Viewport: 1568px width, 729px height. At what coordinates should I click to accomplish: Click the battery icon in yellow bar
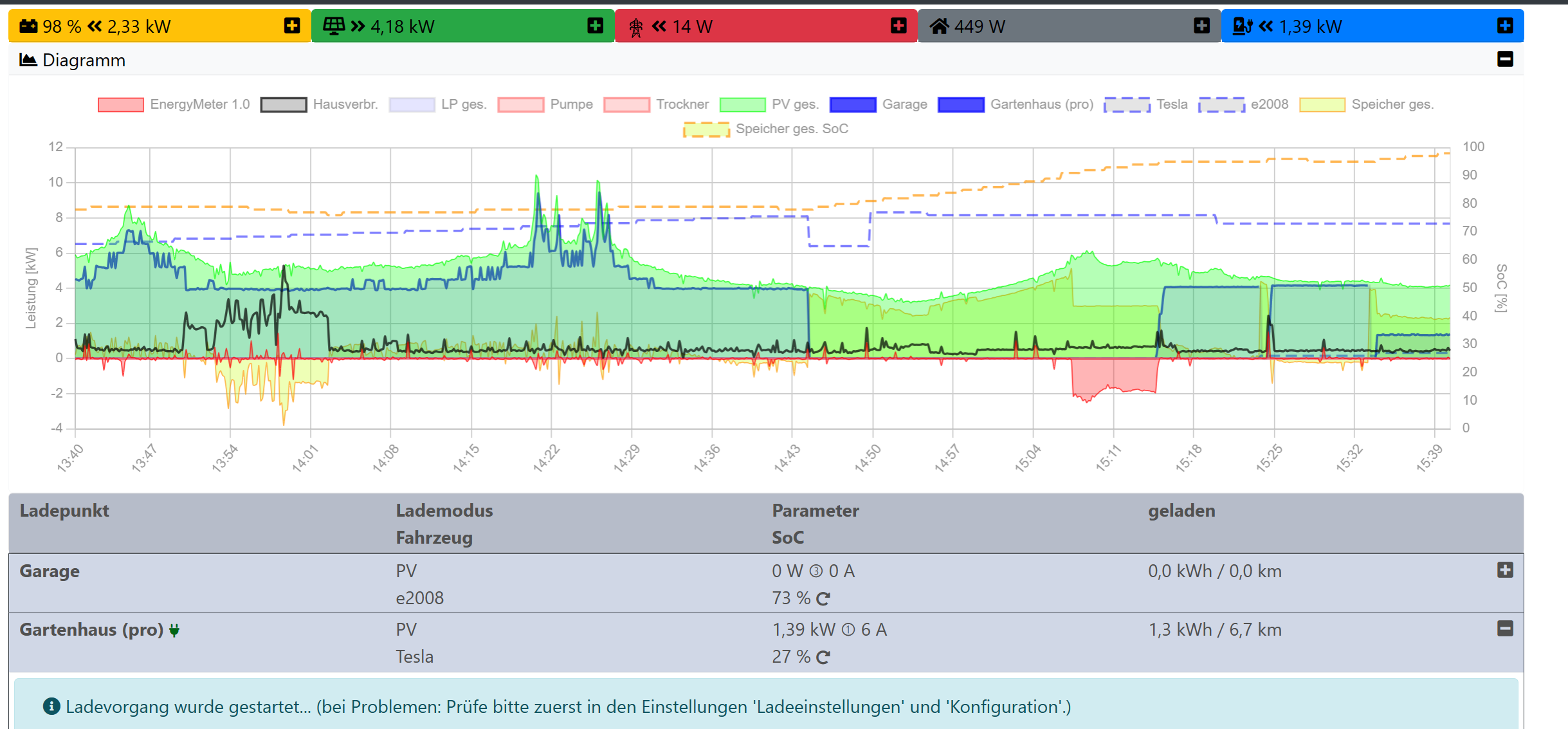[28, 26]
